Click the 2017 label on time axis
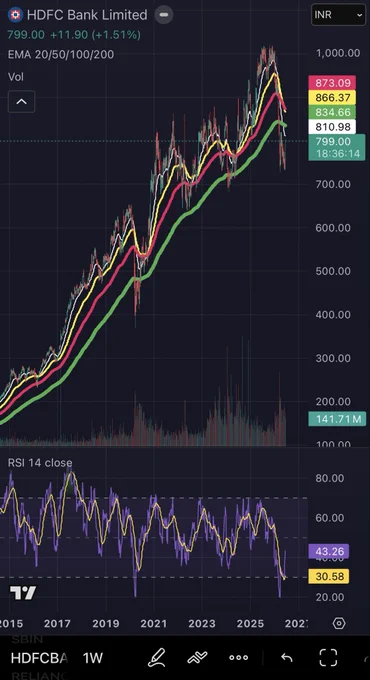Viewport: 370px width, 680px height. [57, 624]
